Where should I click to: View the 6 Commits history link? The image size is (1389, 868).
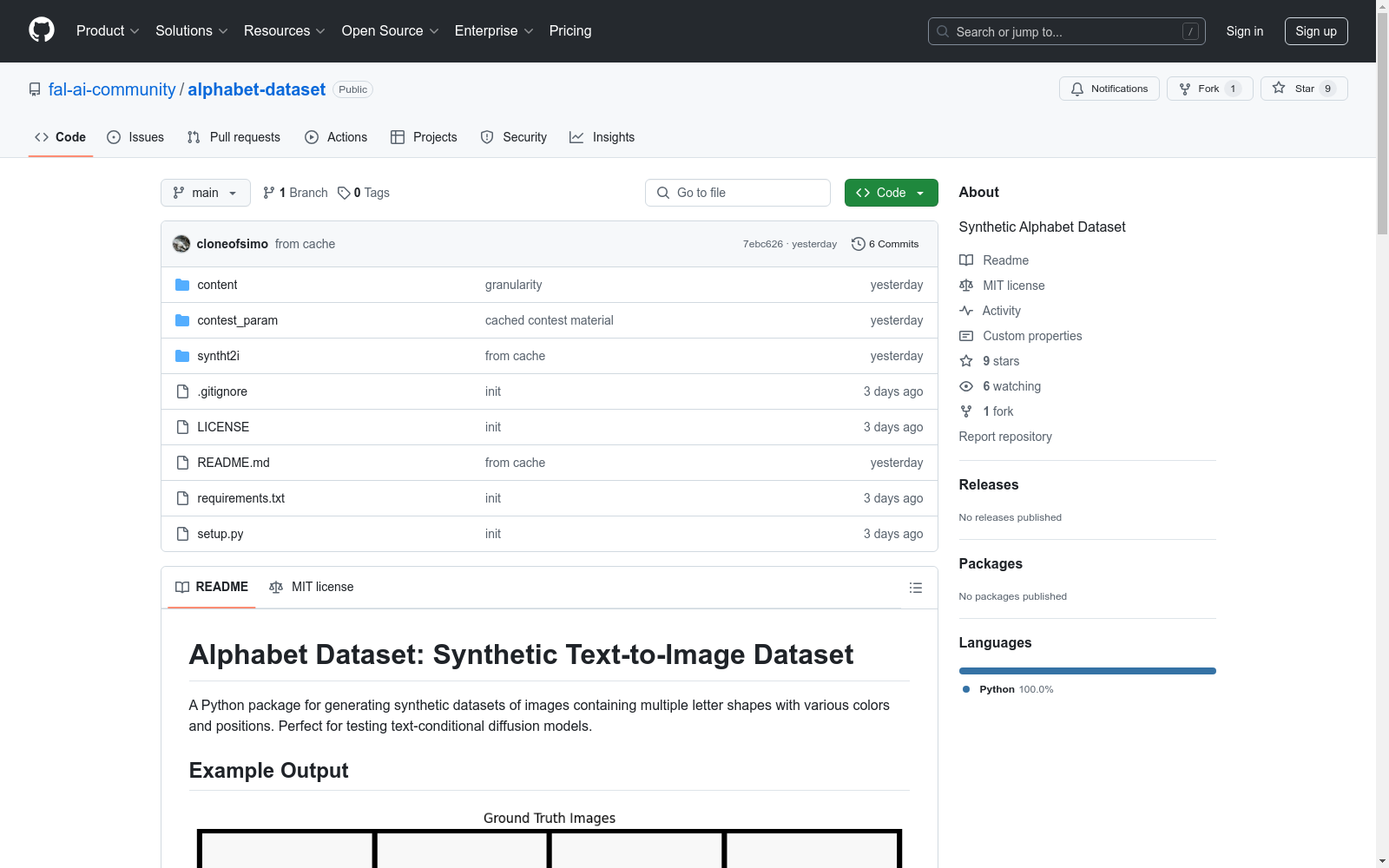pyautogui.click(x=885, y=244)
